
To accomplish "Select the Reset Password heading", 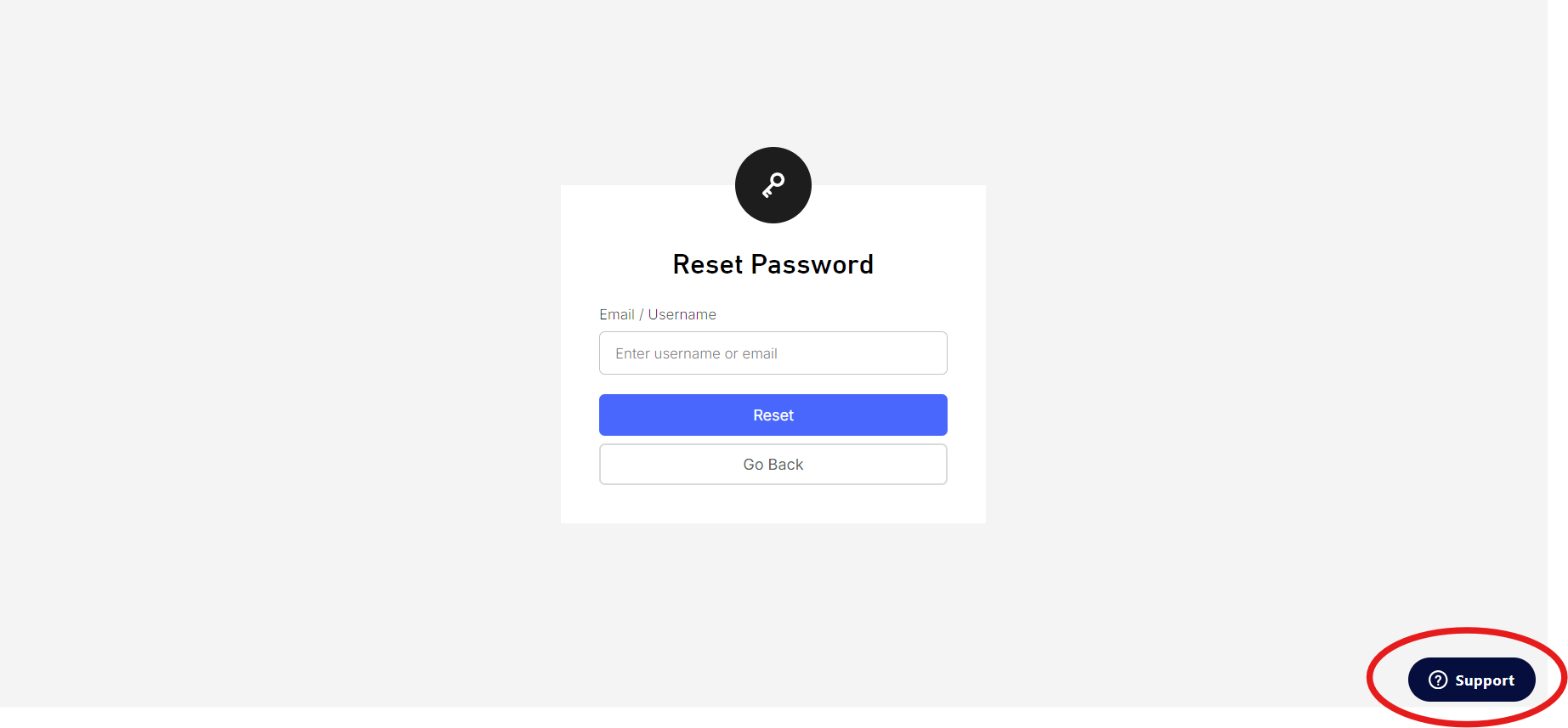I will pos(773,263).
